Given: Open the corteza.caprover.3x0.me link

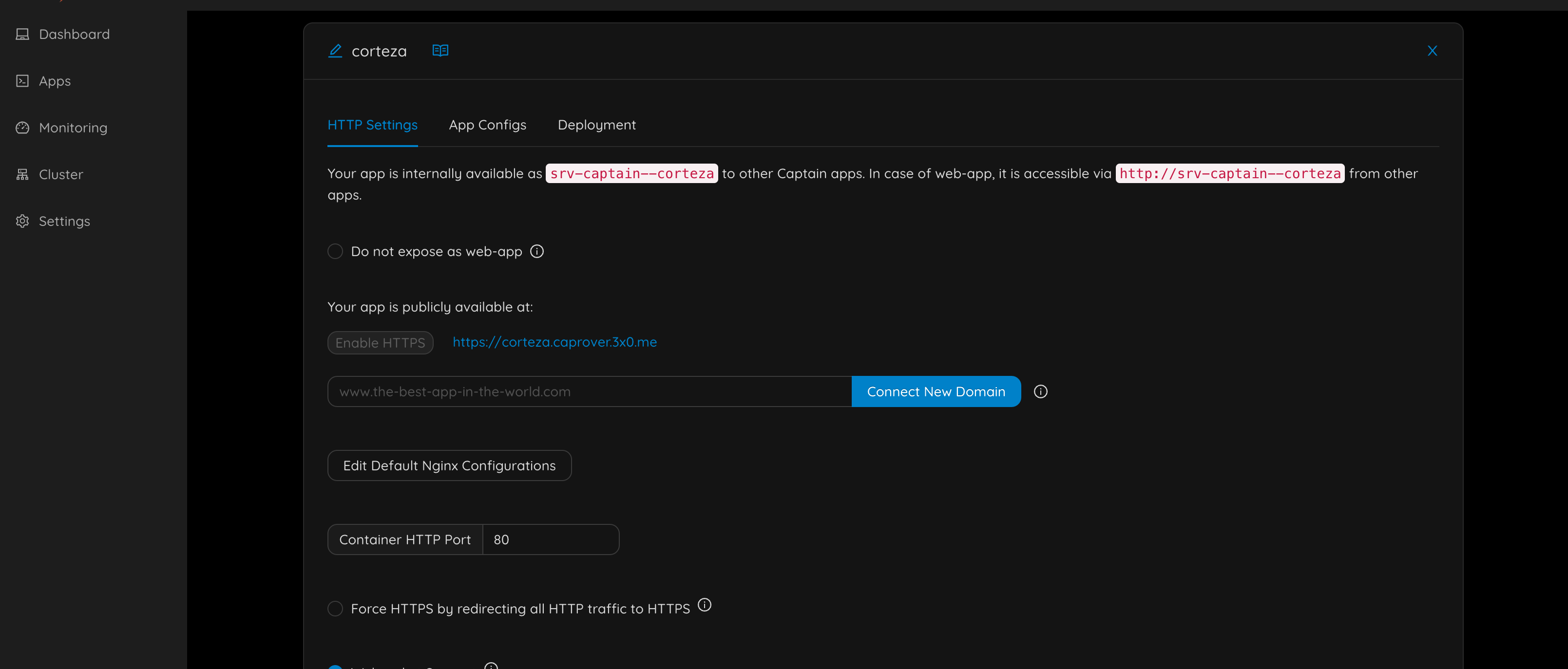Looking at the screenshot, I should 555,342.
